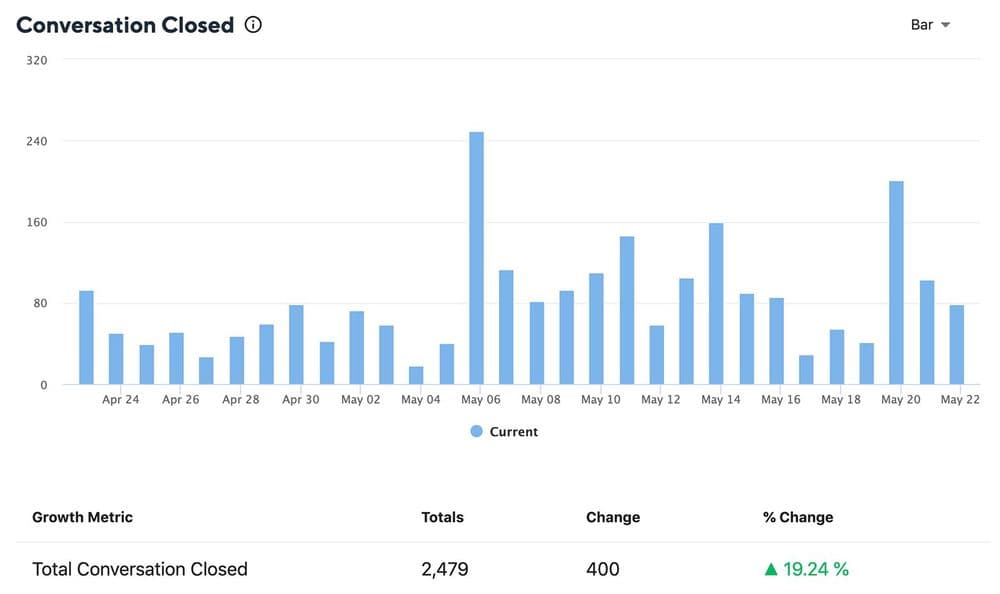Screen dimensions: 1000x594
Task: Open the Bar chart type dropdown
Action: click(929, 25)
